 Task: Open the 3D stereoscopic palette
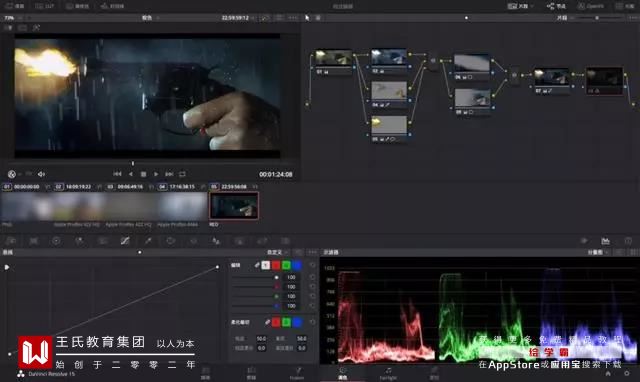click(285, 241)
